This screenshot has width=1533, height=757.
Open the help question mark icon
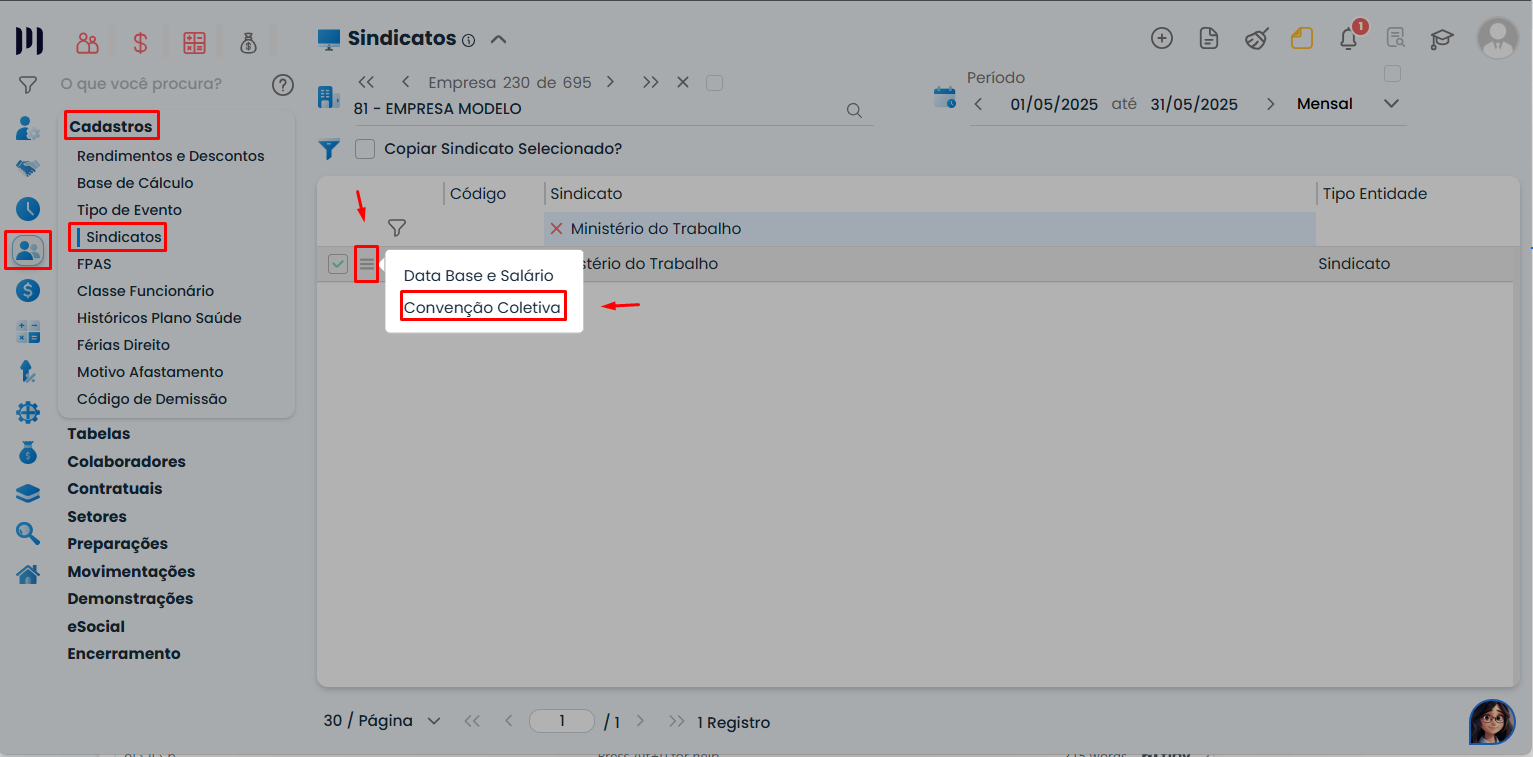[x=283, y=85]
